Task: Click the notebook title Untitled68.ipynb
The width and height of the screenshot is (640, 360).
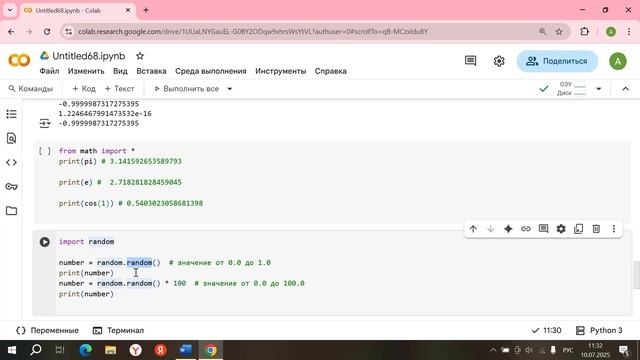Action: tap(89, 56)
